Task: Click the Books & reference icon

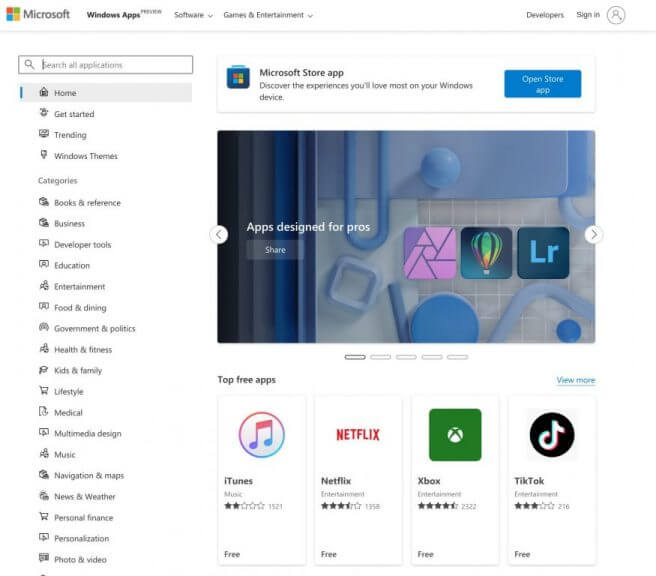Action: [x=44, y=202]
